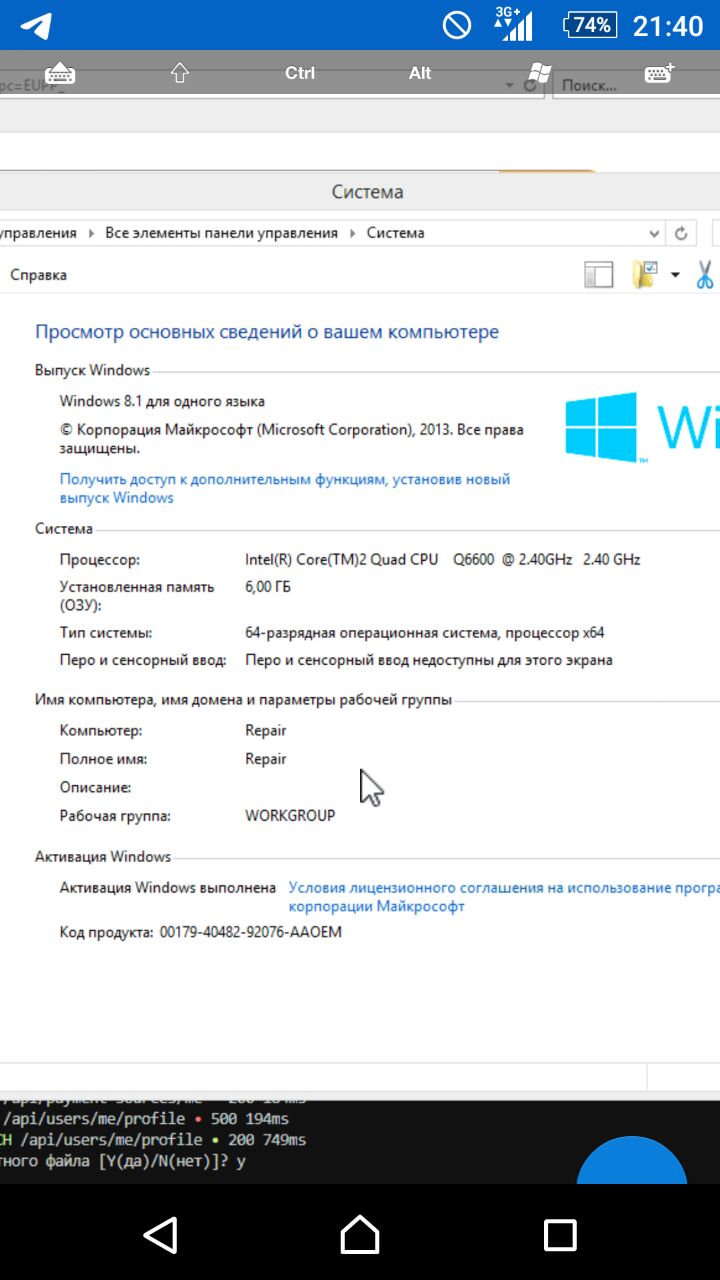This screenshot has height=1280, width=720.
Task: Open the Справка menu
Action: (x=38, y=275)
